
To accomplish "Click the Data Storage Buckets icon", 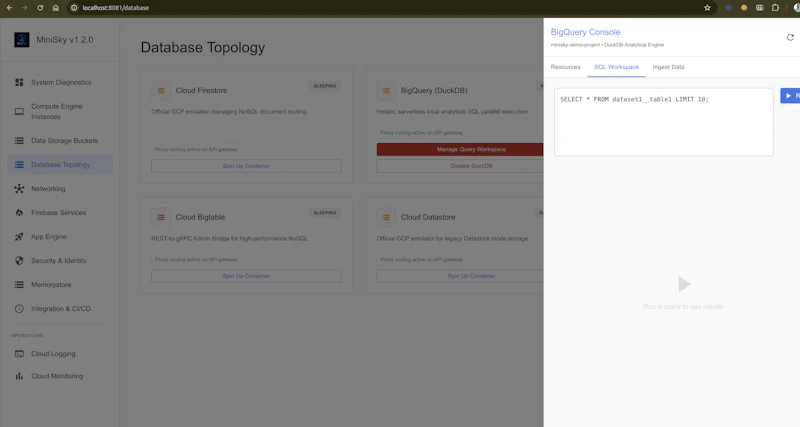I will tap(19, 140).
